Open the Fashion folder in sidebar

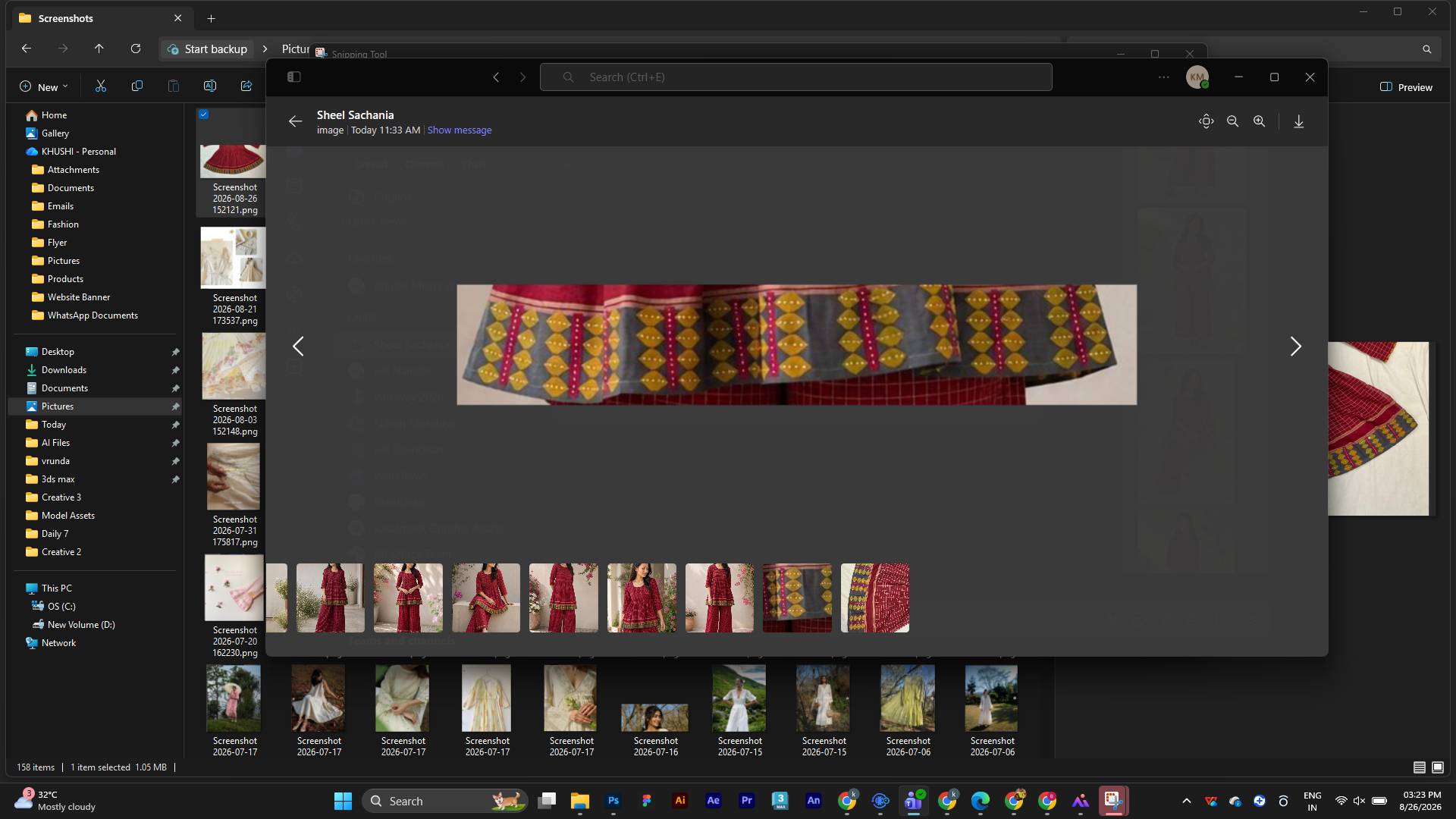(63, 224)
